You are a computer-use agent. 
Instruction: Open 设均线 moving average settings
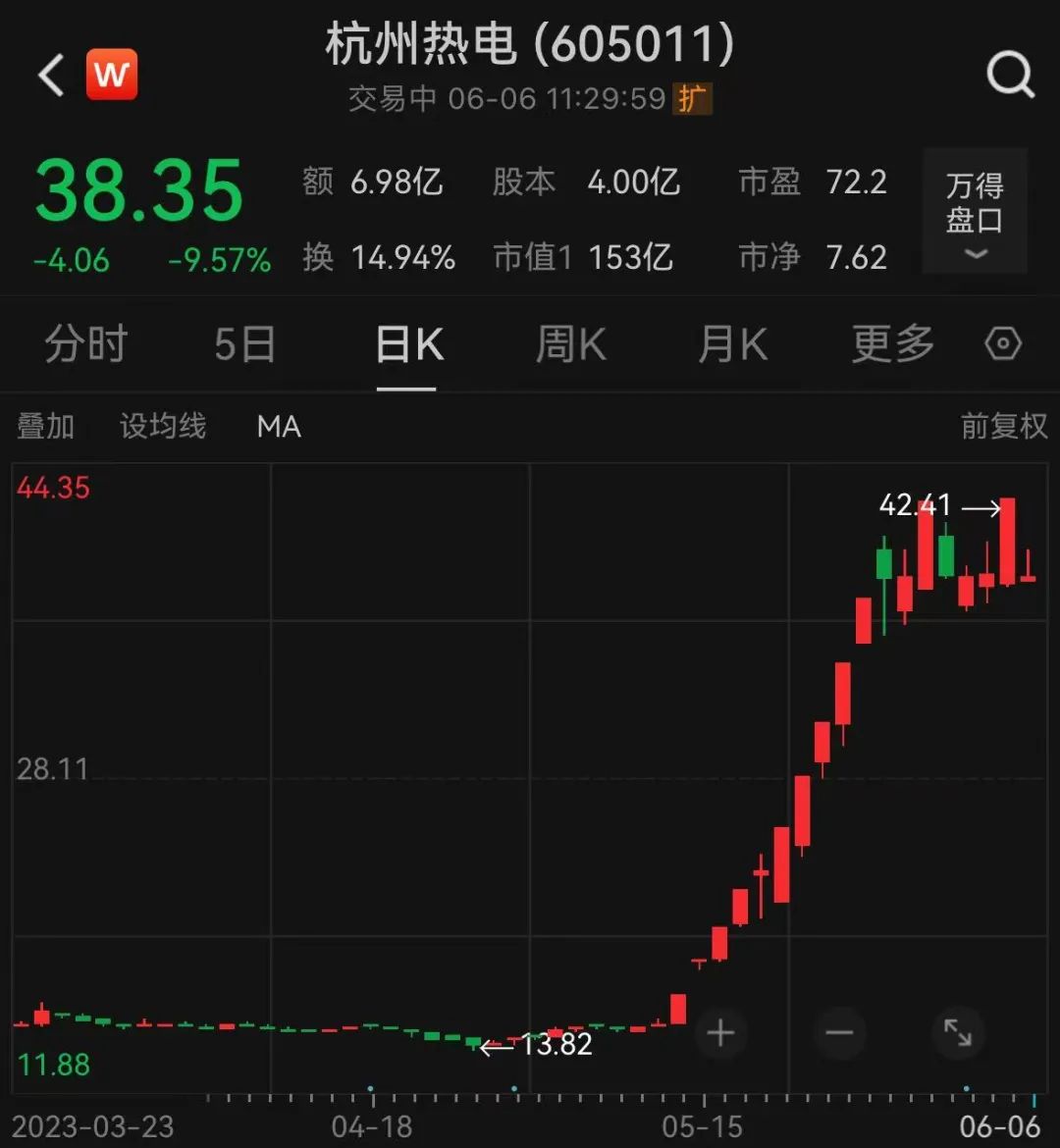(163, 426)
